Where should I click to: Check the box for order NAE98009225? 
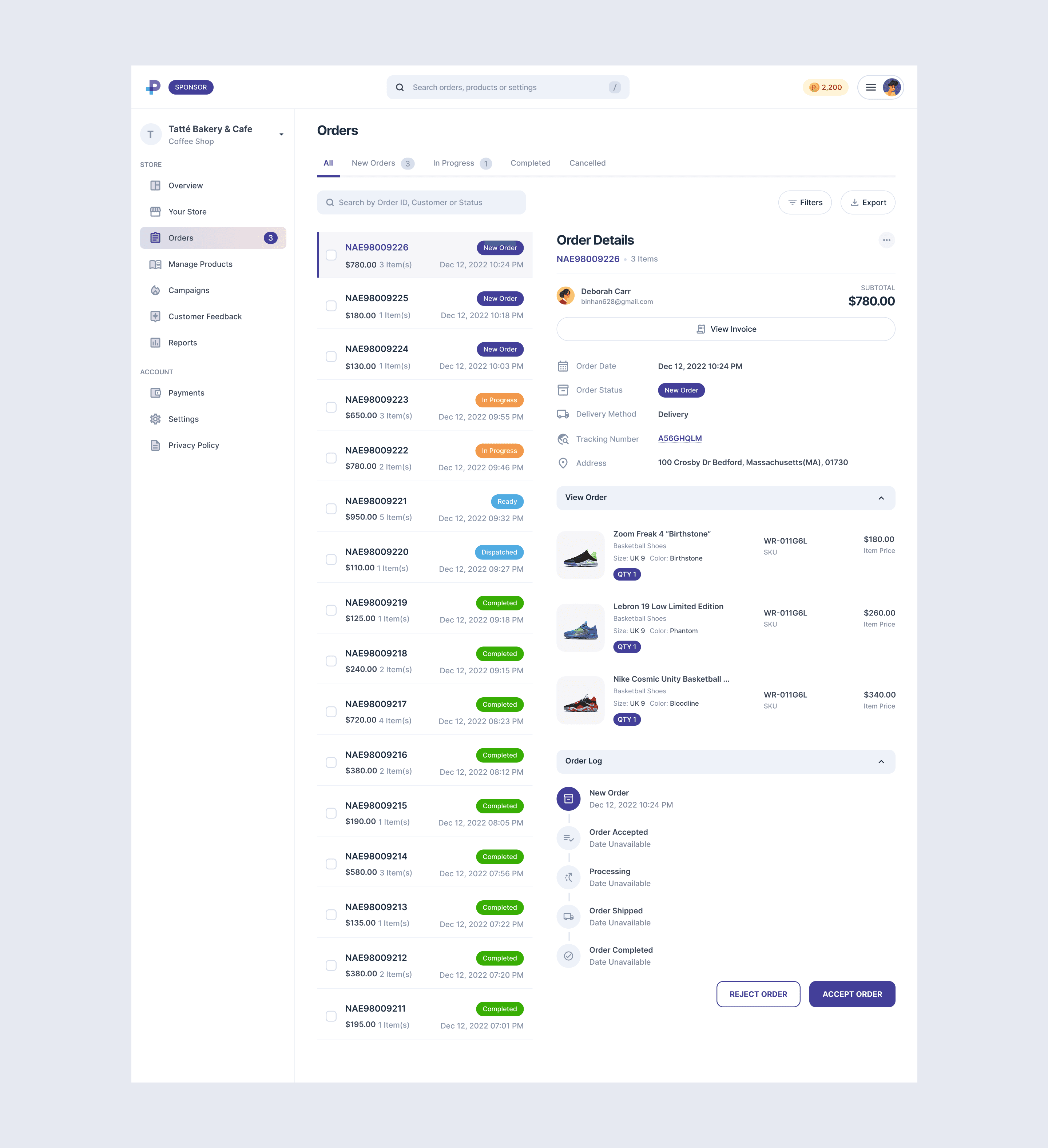[331, 306]
